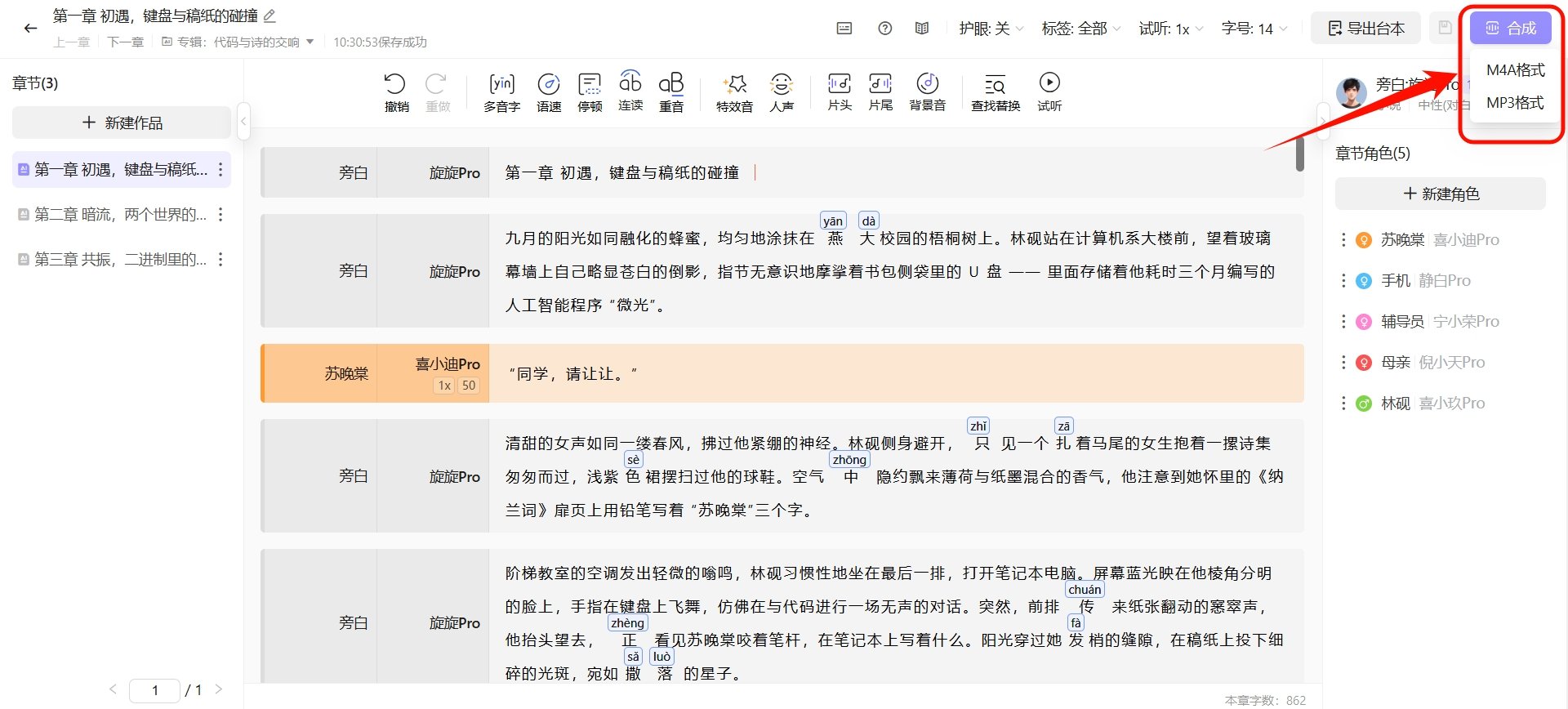Add a 片头 intro clip
Viewport: 1568px width, 709px height.
[840, 91]
